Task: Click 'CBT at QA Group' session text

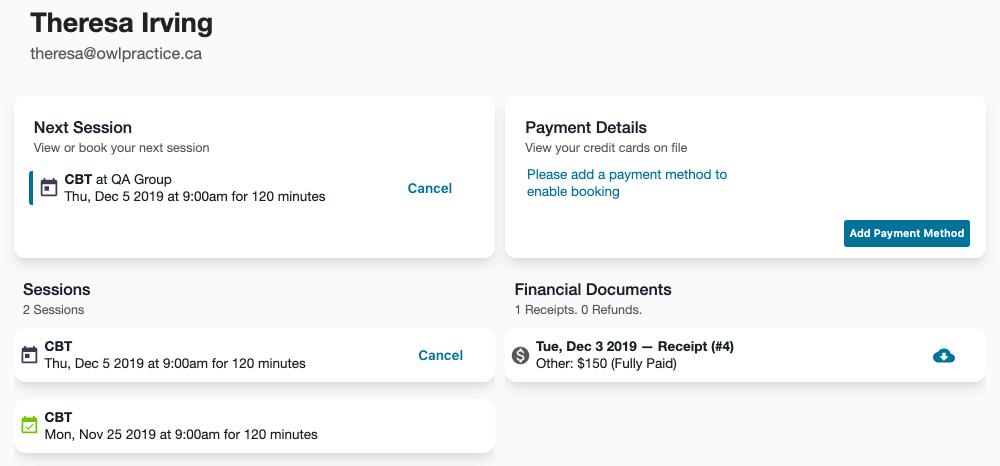Action: point(118,180)
